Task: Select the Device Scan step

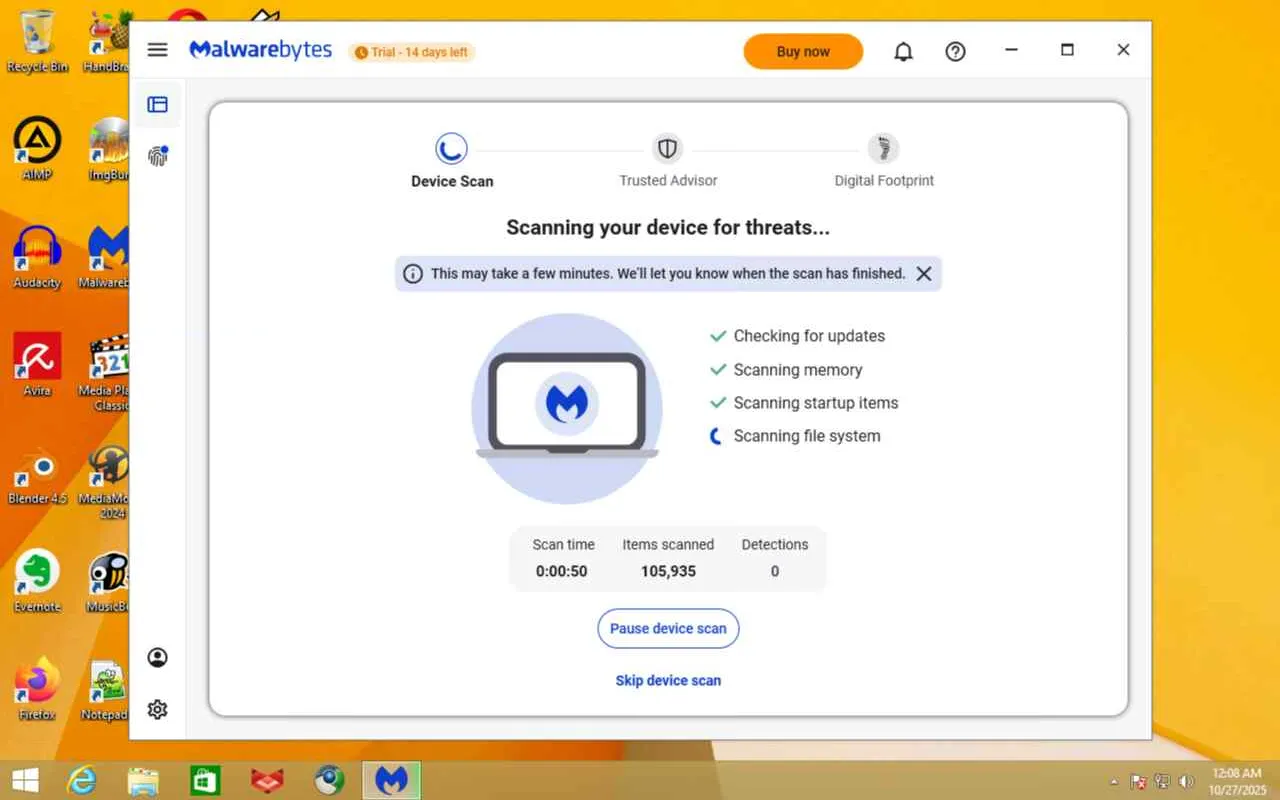Action: point(452,161)
